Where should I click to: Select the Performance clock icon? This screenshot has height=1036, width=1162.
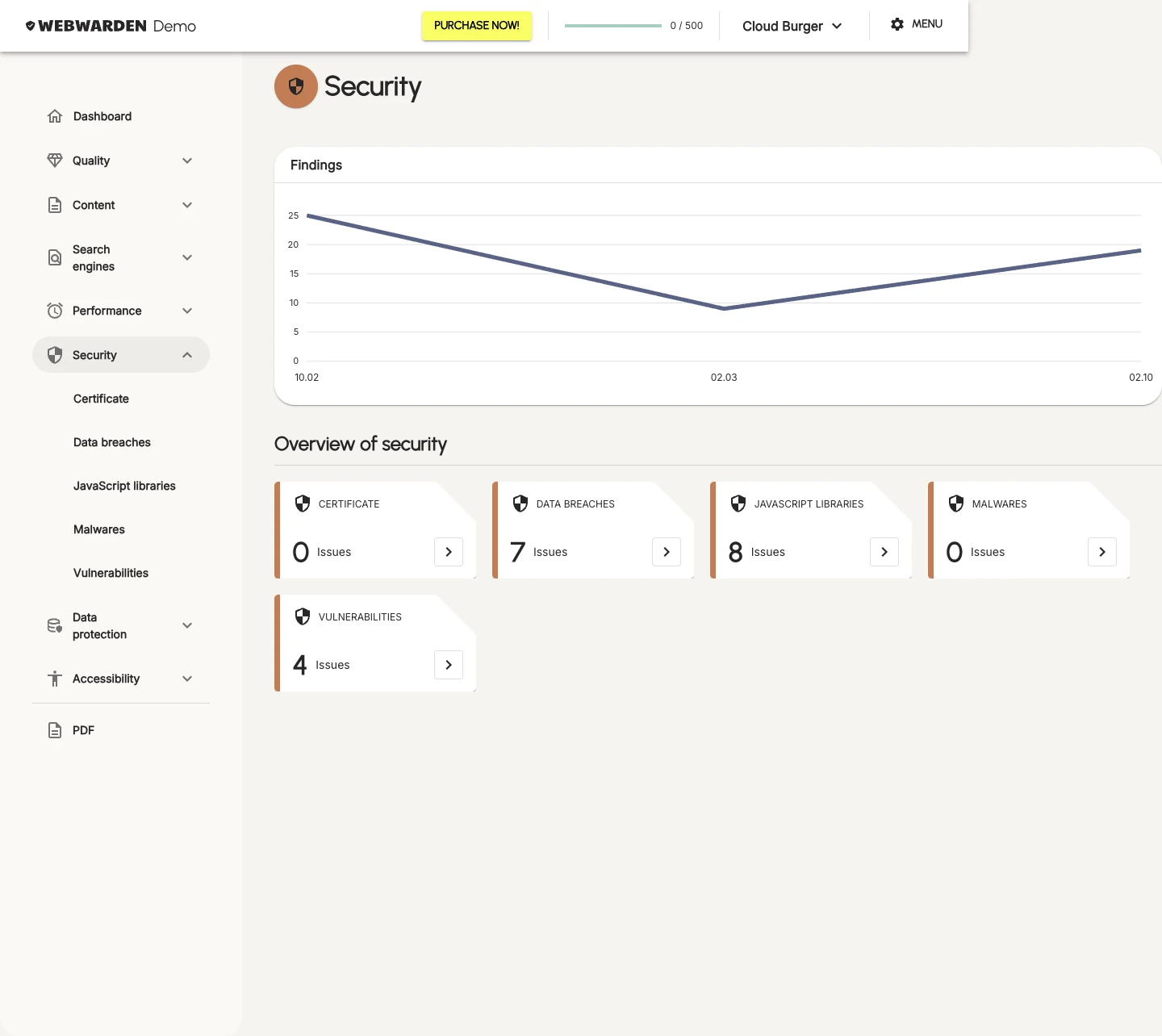click(55, 311)
